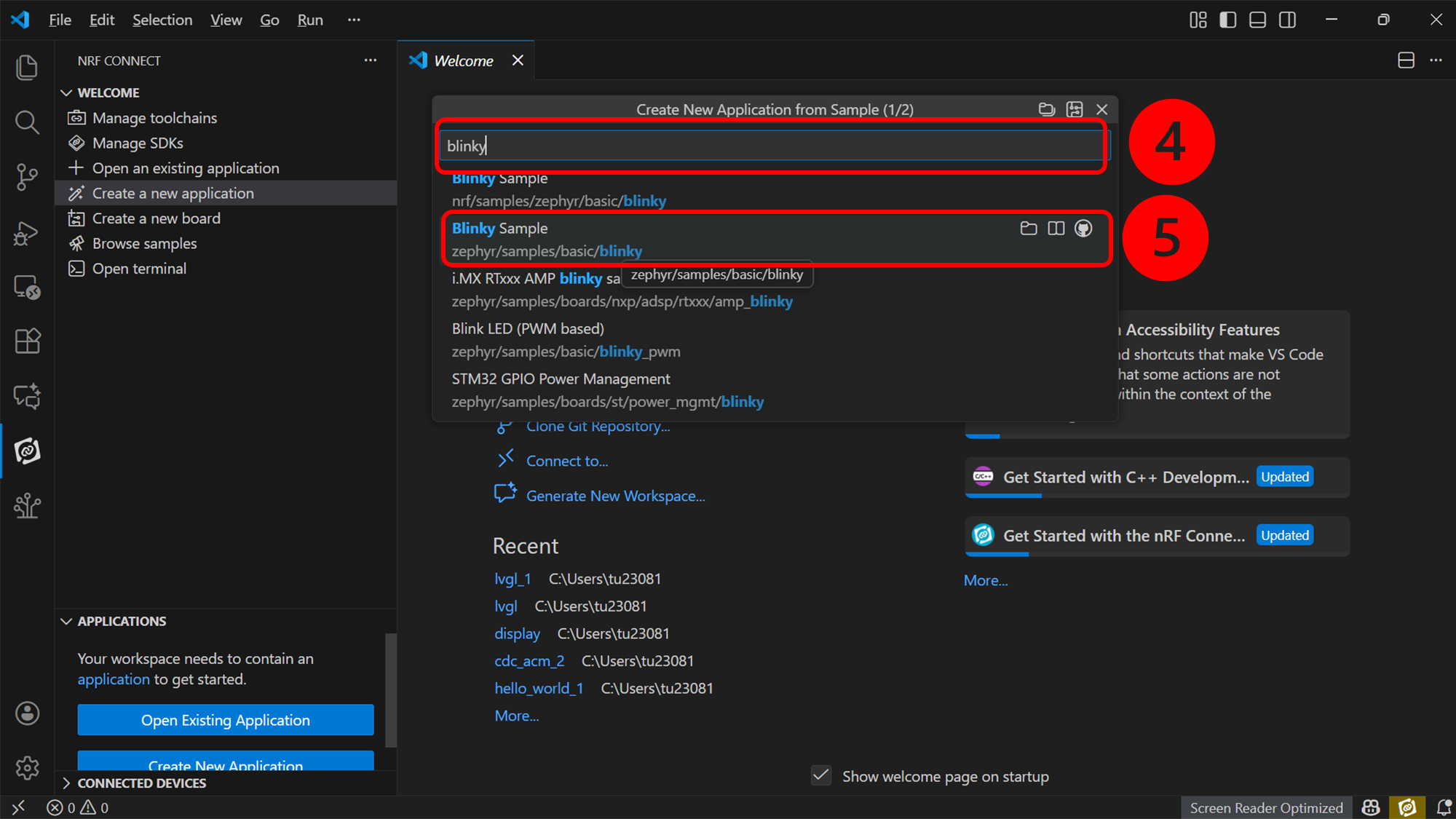Toggle panel layout button in title bar
The image size is (1456, 819).
tap(1257, 20)
